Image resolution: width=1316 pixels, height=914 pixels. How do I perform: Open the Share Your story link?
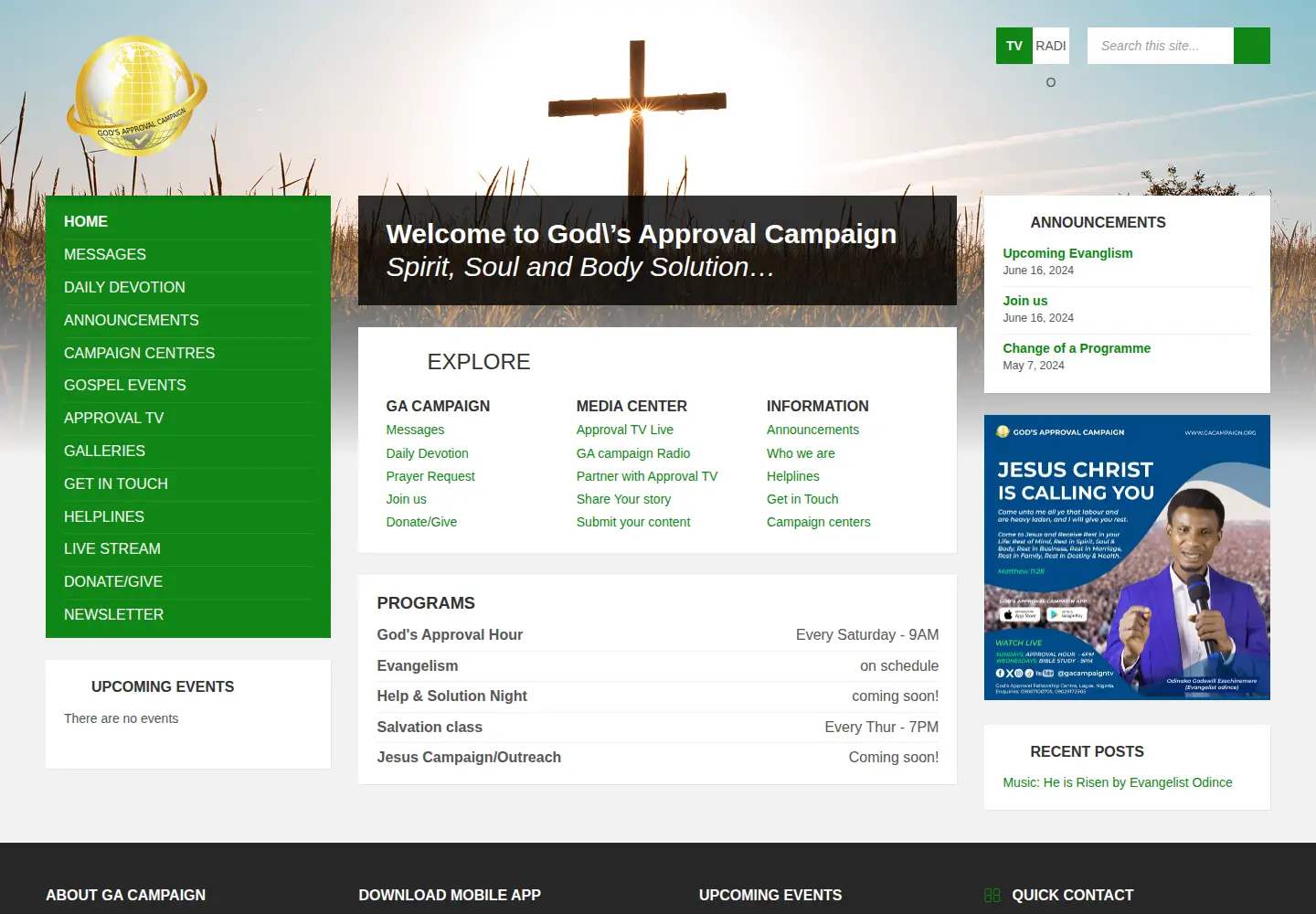click(623, 499)
